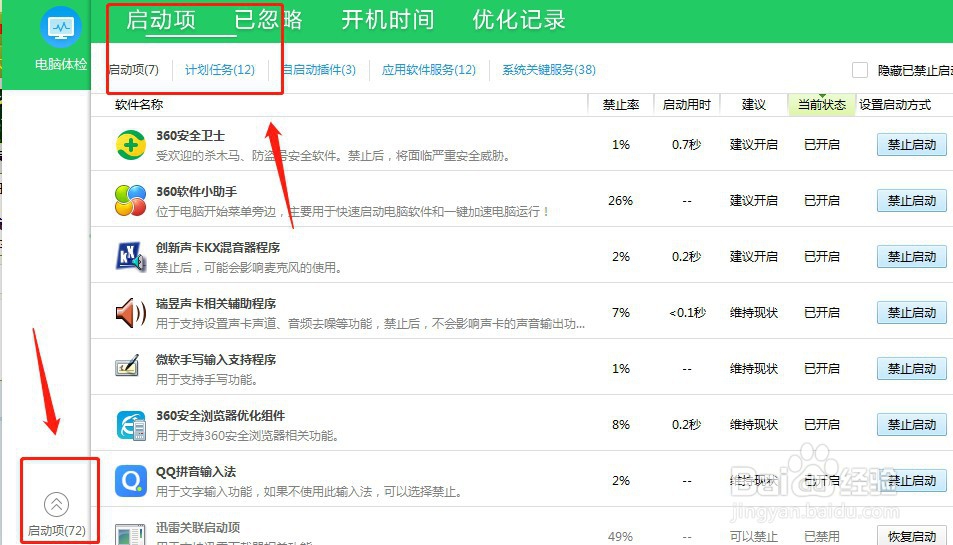Click 已开启 status in 360软件小助手 row
Image resolution: width=953 pixels, height=545 pixels.
822,201
